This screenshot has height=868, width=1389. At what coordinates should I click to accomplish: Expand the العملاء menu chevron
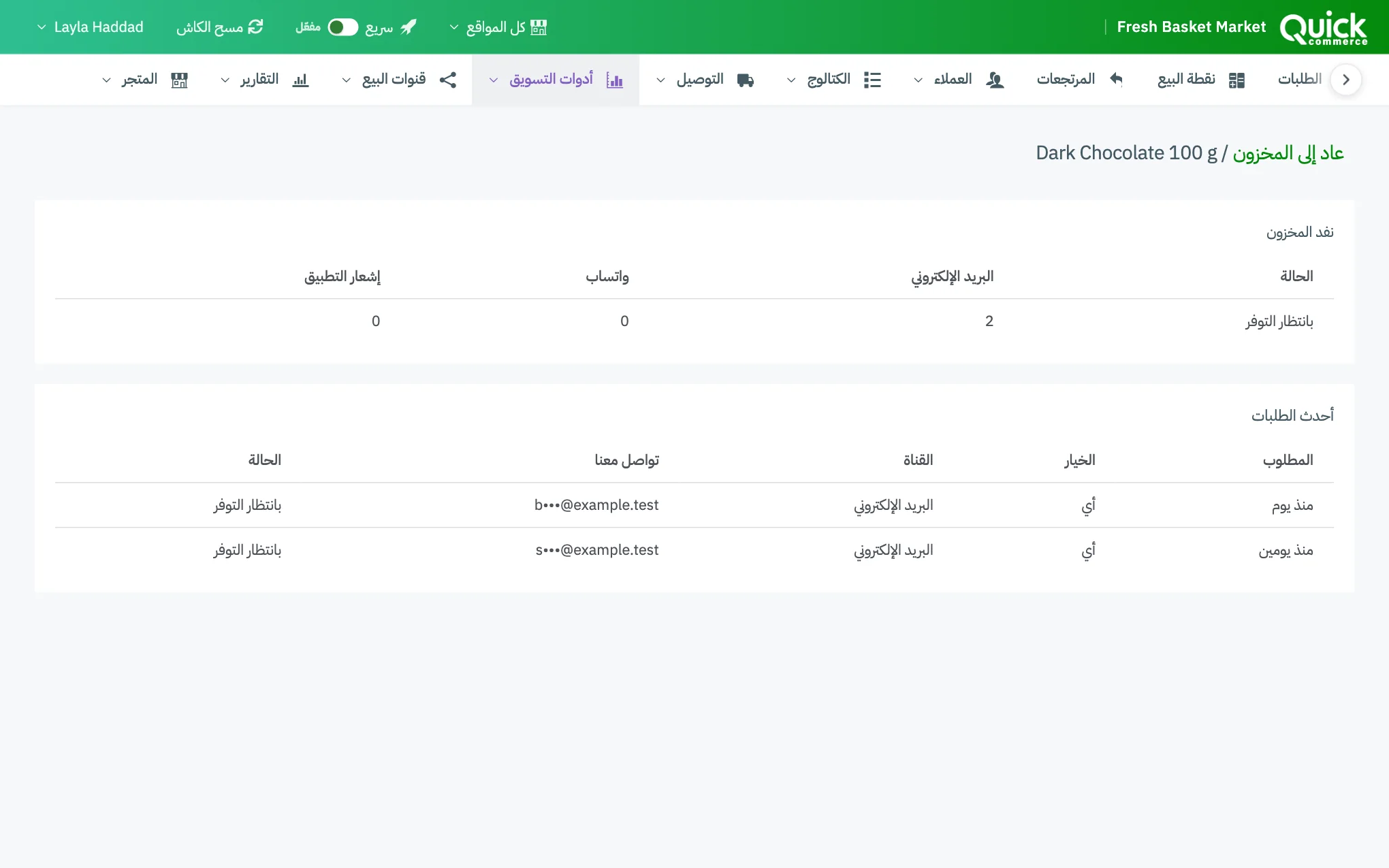click(919, 80)
